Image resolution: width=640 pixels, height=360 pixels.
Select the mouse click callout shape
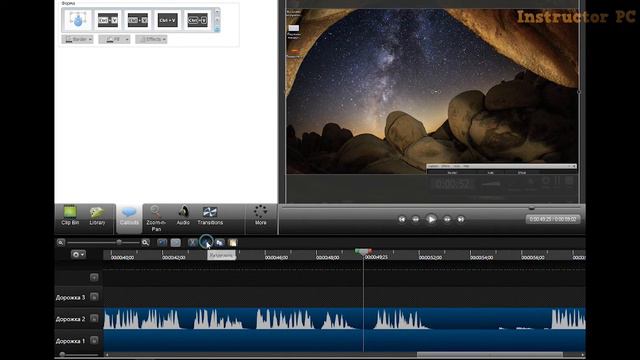point(78,20)
